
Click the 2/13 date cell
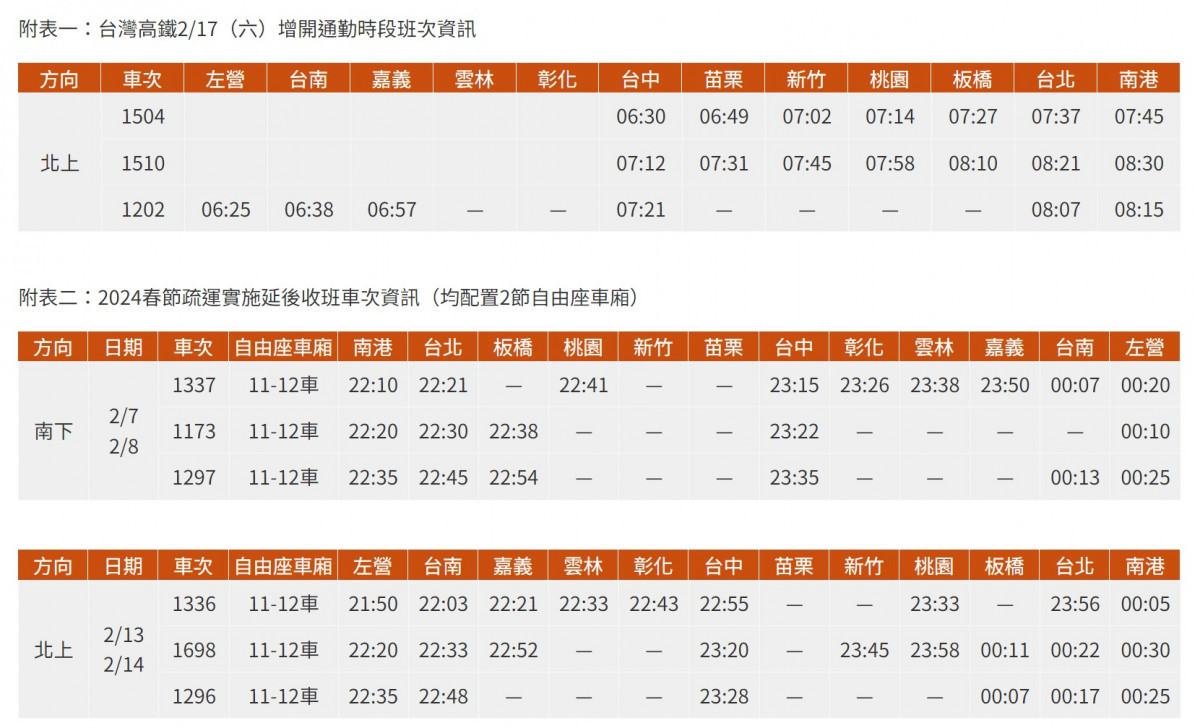(123, 634)
